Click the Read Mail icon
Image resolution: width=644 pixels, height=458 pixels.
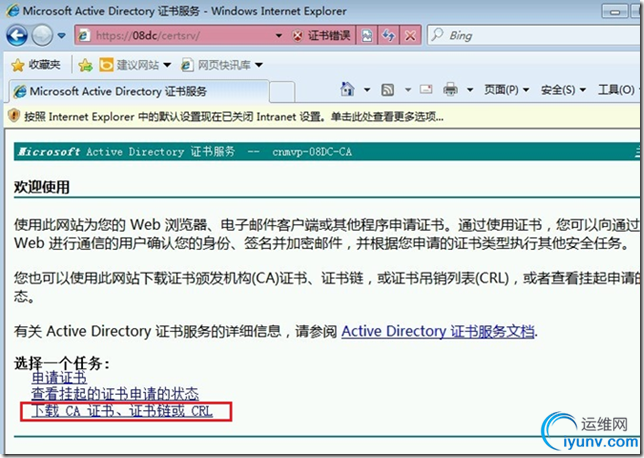(426, 89)
